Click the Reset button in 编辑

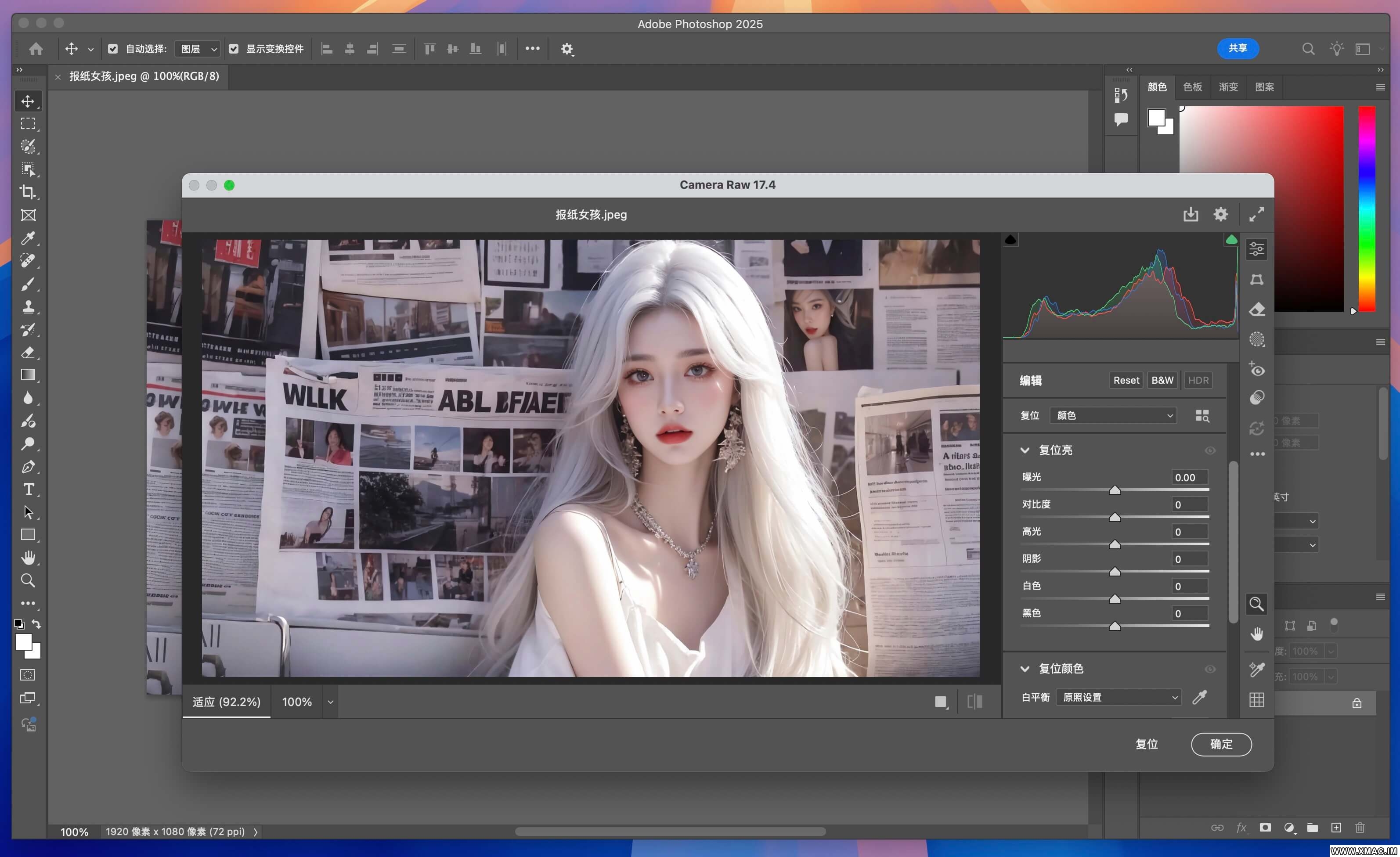coord(1126,381)
